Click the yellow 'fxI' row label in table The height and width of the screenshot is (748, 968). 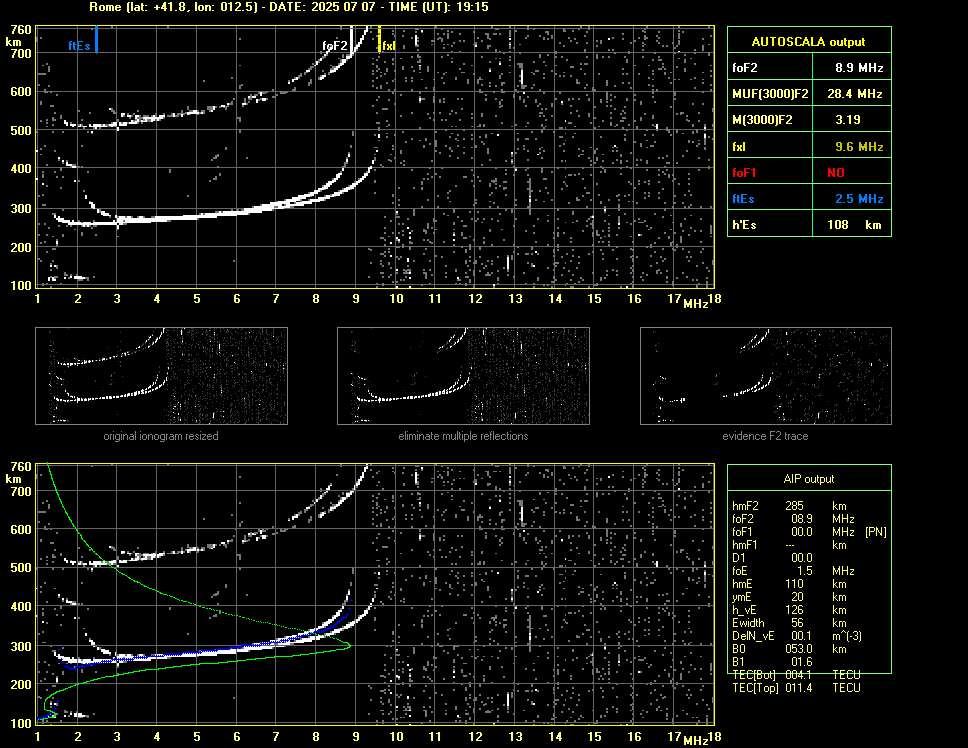[739, 147]
